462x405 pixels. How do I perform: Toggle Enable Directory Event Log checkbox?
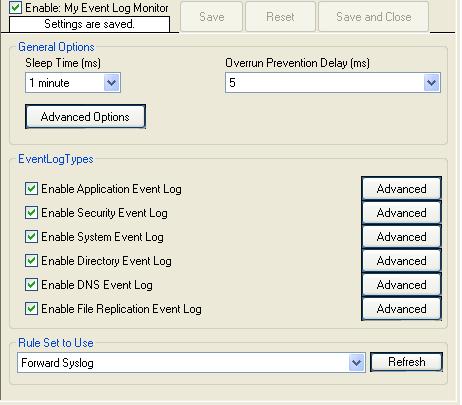31,261
